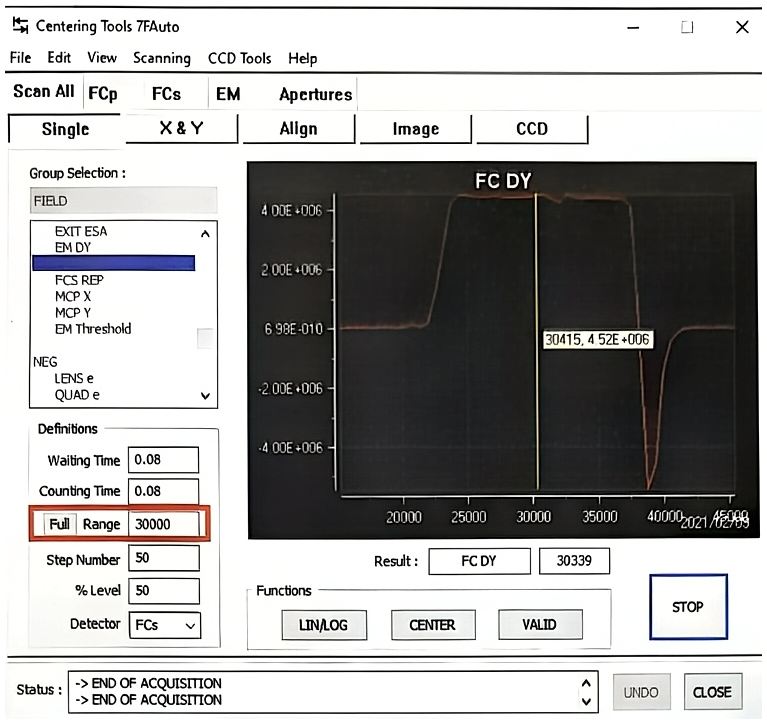
Task: Click Scan All in the toolbar
Action: [44, 91]
